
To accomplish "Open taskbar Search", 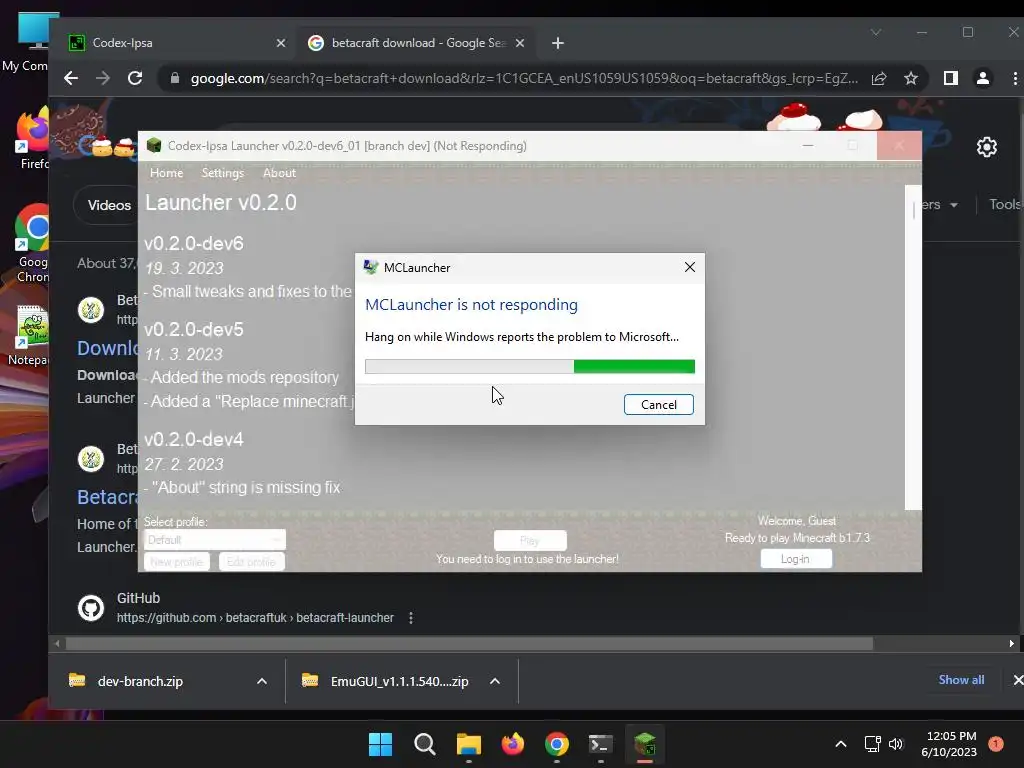I will (424, 744).
